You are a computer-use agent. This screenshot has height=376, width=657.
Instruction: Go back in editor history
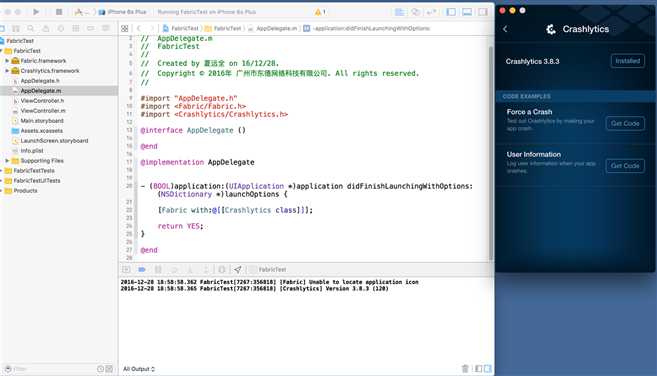pyautogui.click(x=139, y=29)
